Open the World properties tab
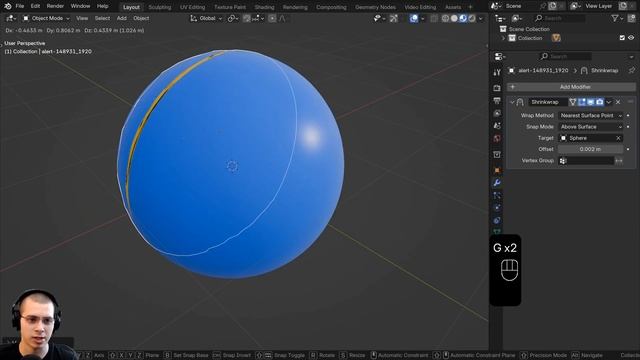Image resolution: width=640 pixels, height=360 pixels. [497, 138]
